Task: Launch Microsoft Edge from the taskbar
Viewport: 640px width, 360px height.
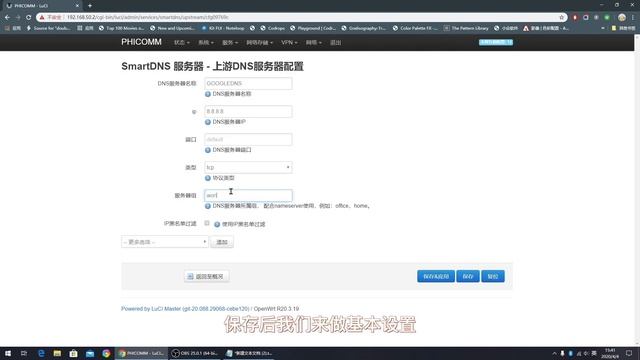Action: click(x=41, y=353)
